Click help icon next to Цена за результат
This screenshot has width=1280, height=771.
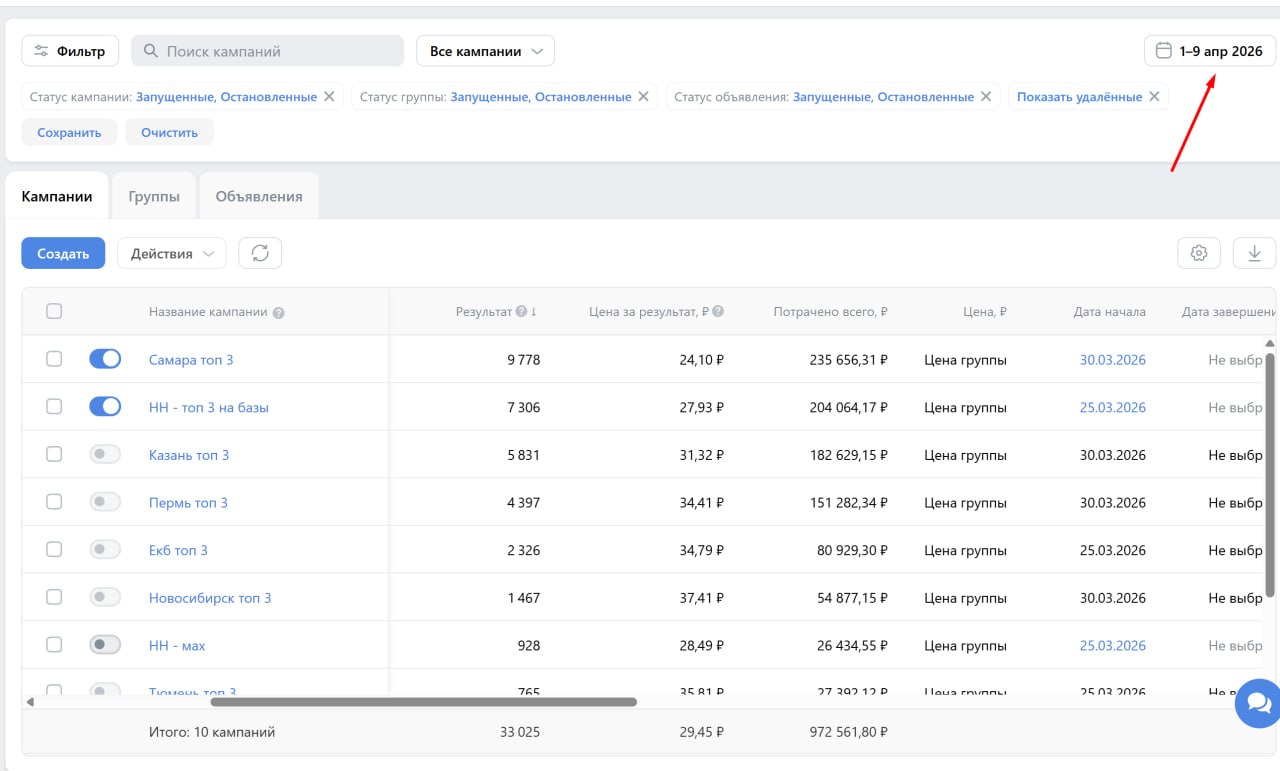[718, 312]
